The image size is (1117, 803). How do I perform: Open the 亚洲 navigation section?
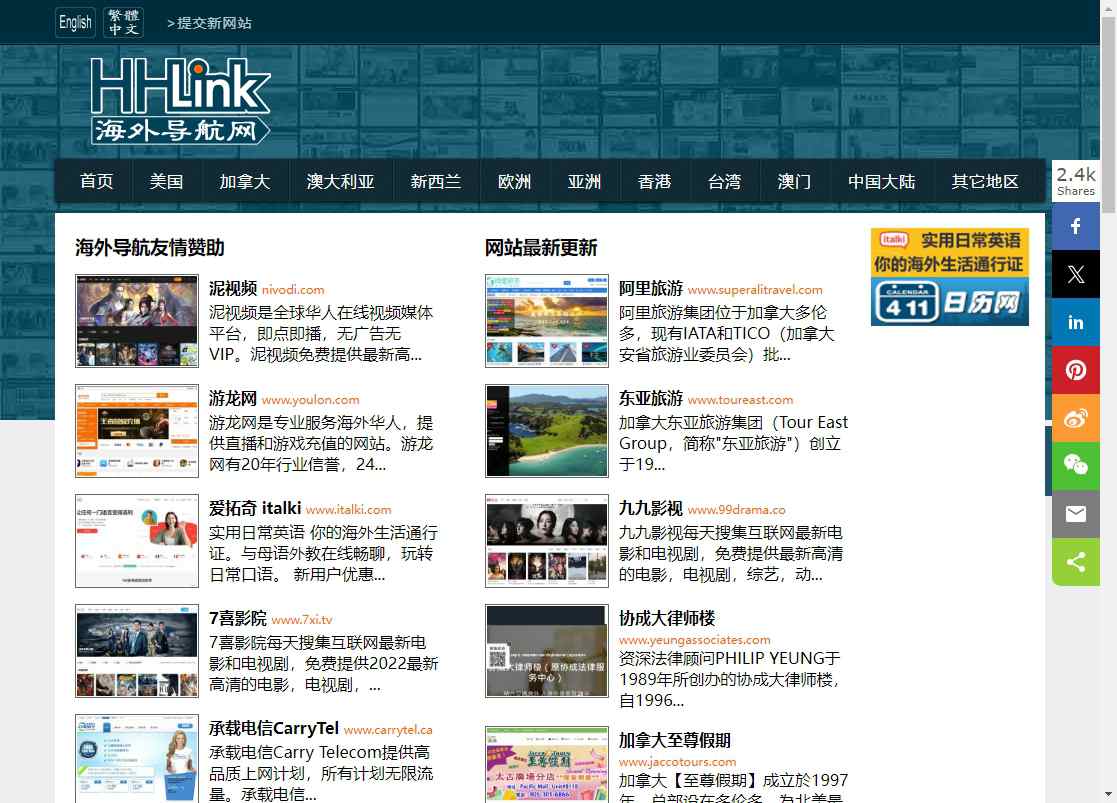pos(584,182)
